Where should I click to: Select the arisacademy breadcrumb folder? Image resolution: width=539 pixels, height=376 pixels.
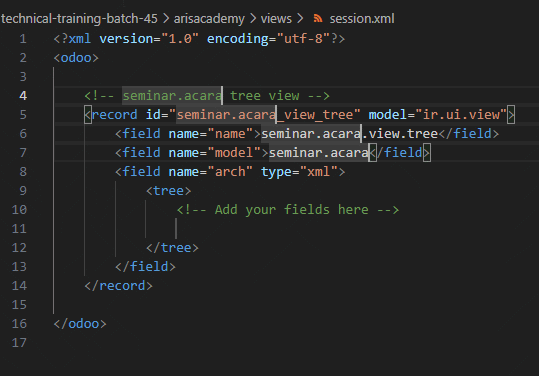tap(209, 19)
